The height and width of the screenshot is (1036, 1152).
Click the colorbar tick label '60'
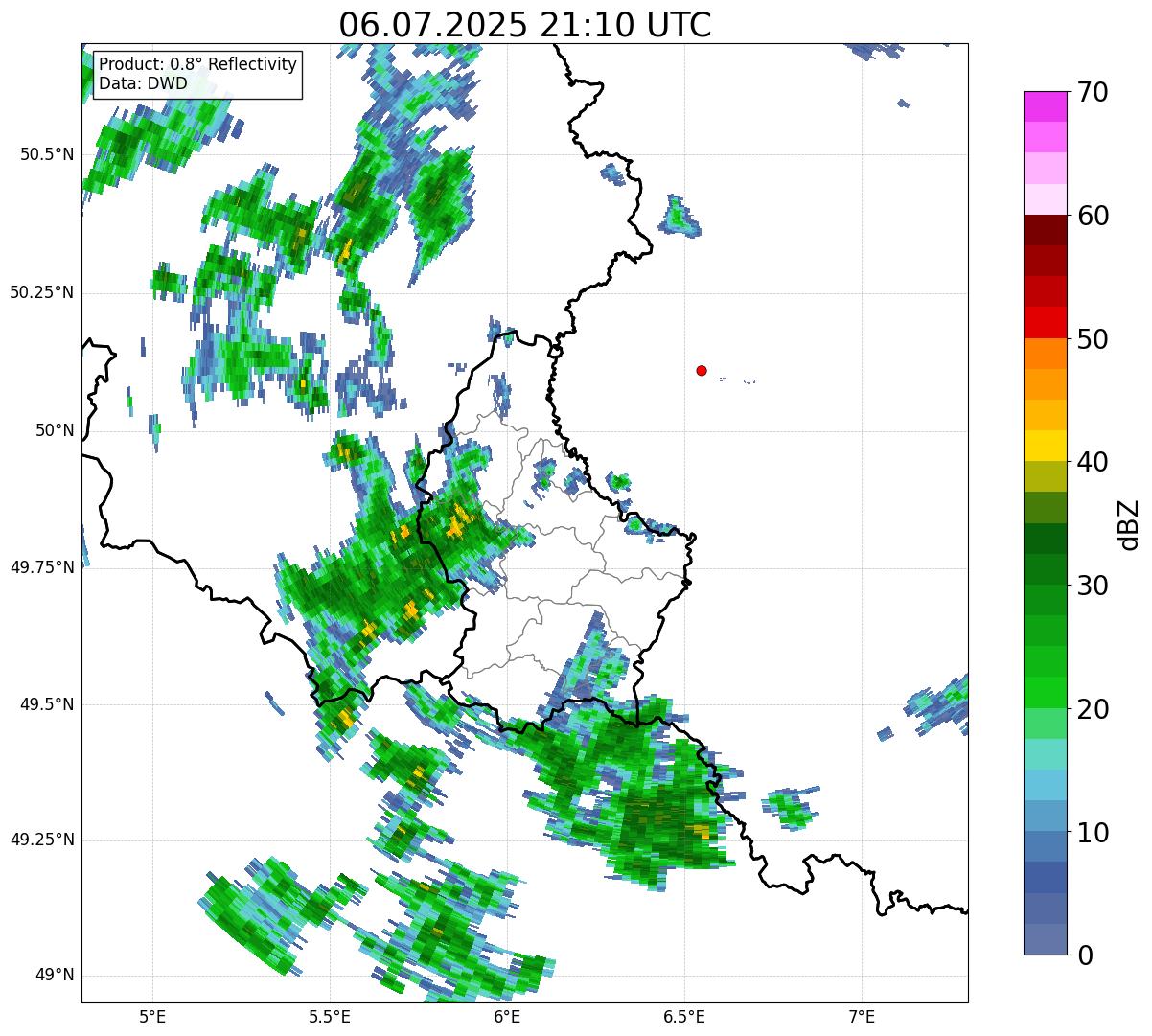1092,216
